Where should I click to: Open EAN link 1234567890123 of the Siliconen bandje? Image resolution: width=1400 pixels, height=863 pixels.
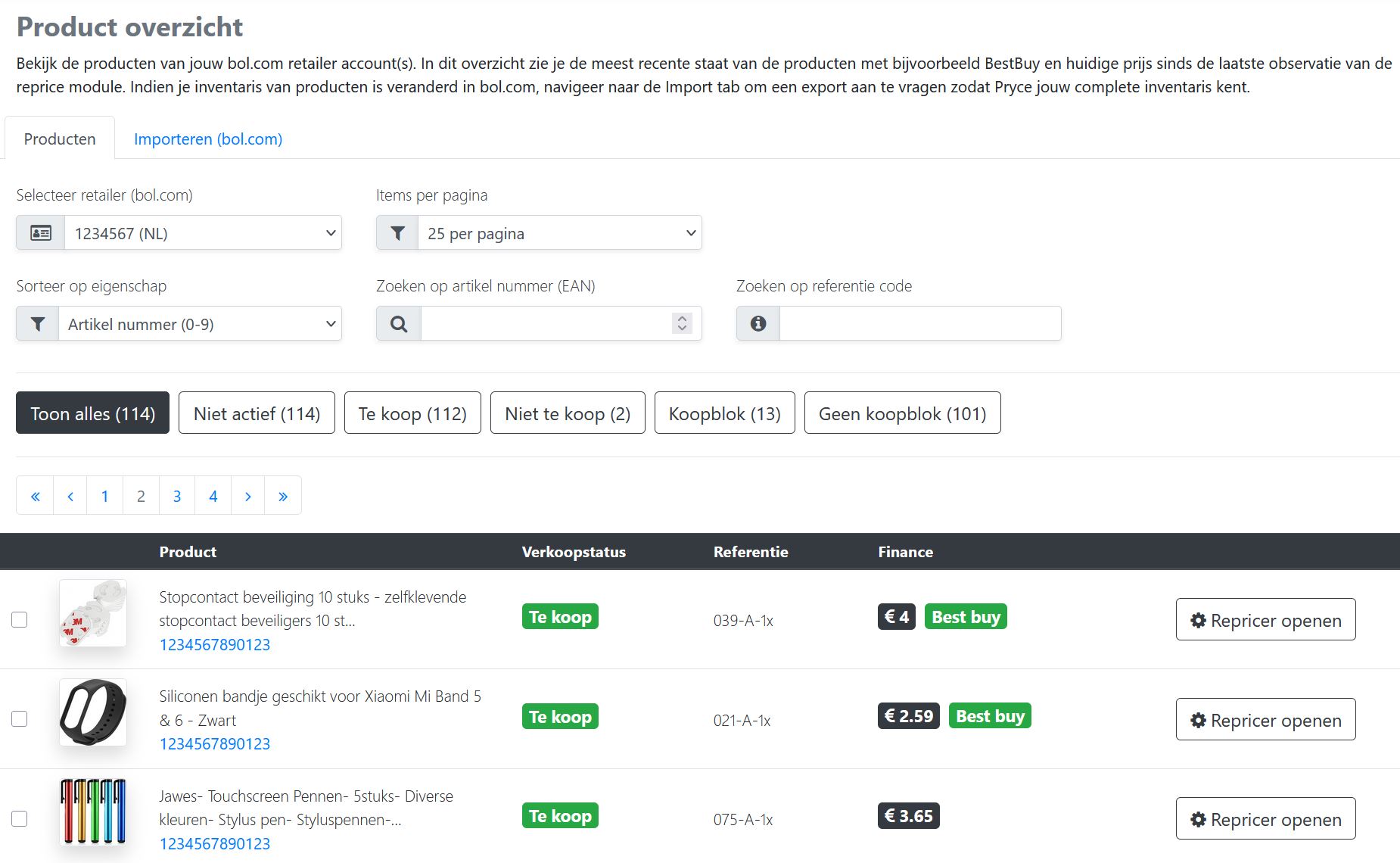coord(214,743)
